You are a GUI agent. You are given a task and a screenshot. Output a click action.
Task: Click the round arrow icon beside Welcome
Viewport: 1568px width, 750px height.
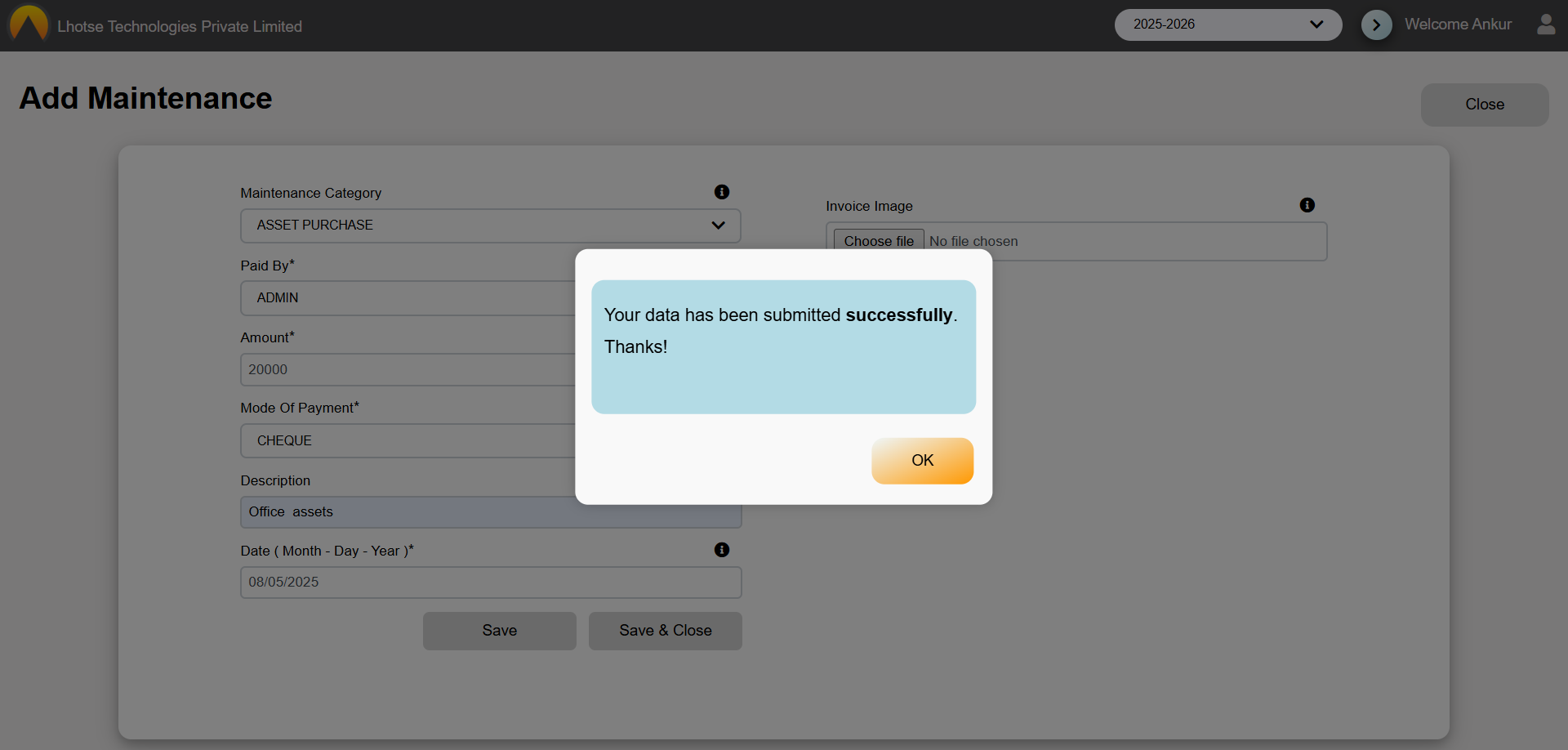1376,25
